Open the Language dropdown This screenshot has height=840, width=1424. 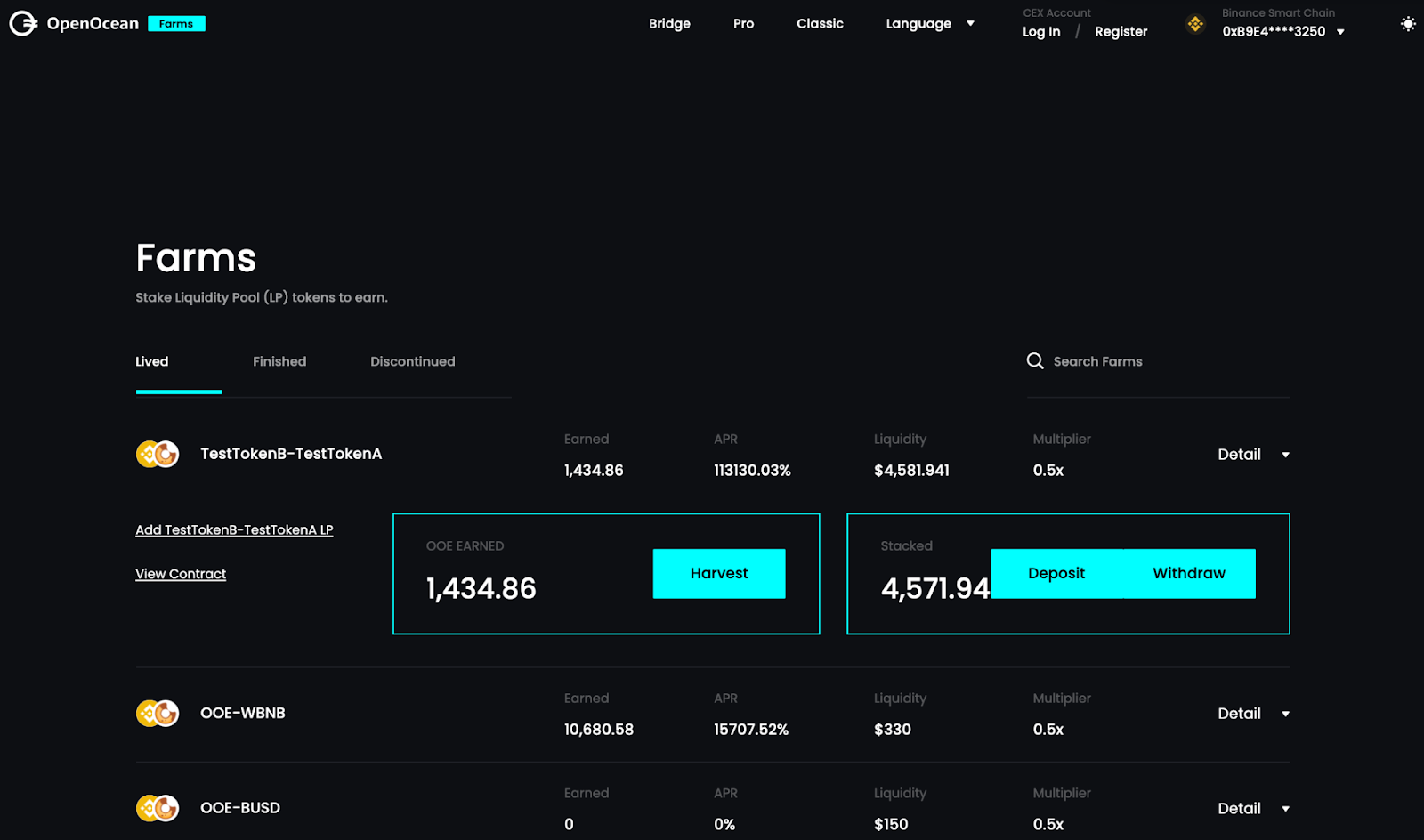[x=930, y=24]
